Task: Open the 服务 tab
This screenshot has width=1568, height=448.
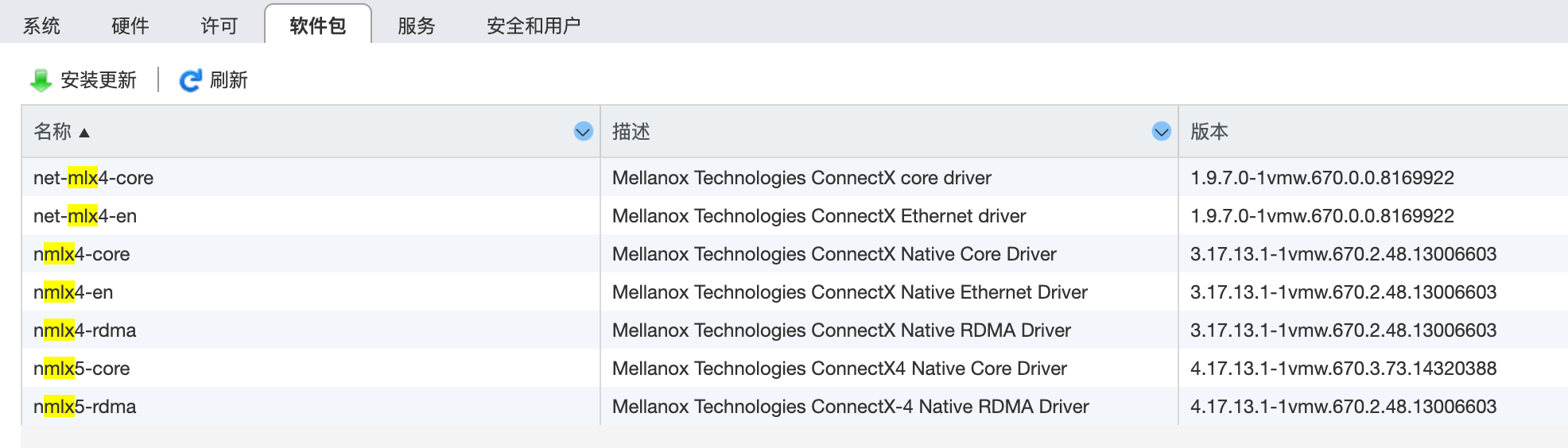Action: 417,26
